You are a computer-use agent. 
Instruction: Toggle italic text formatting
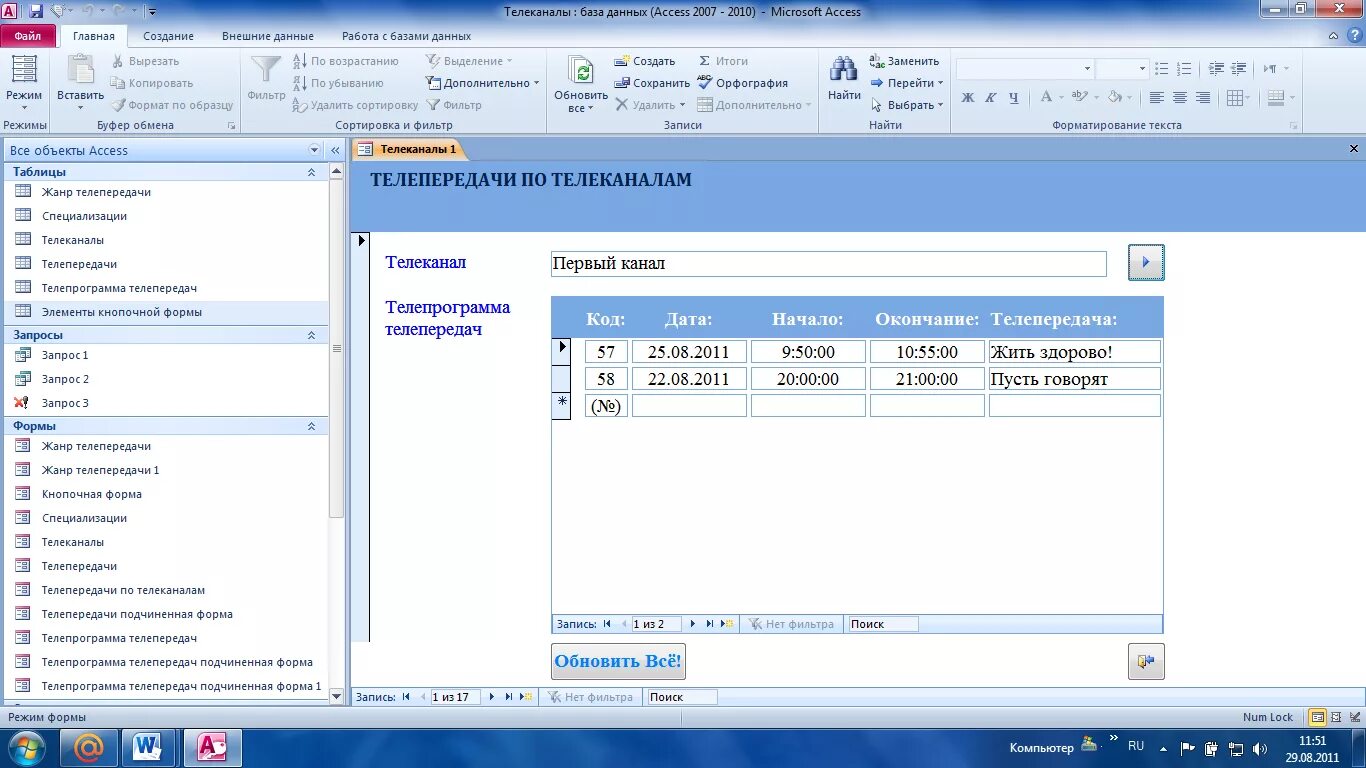click(x=991, y=98)
